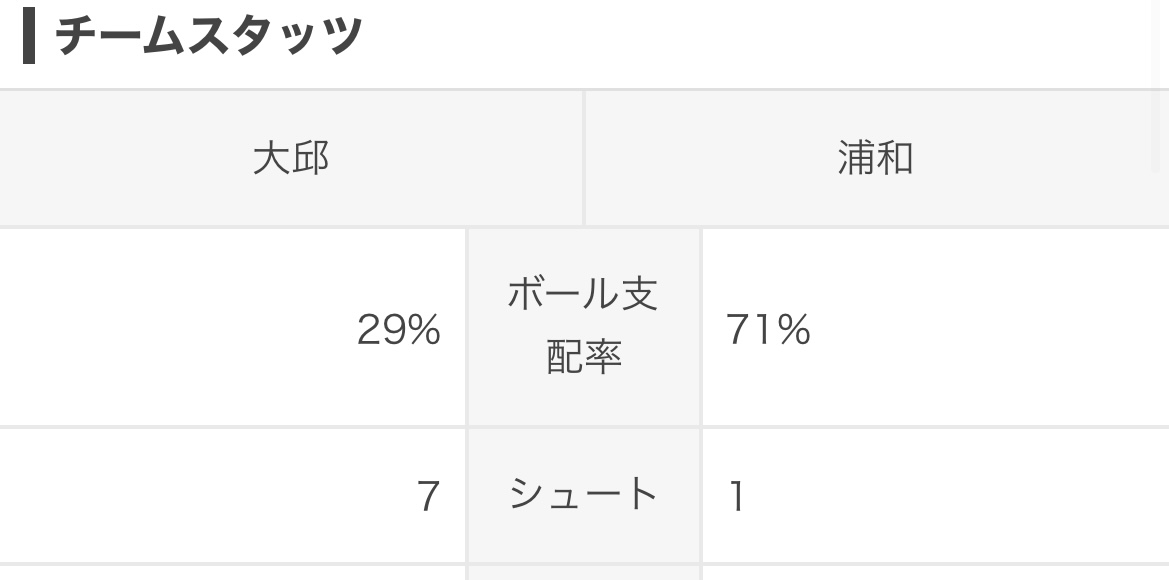Click the percent sign in 29%
1169x580 pixels.
point(422,329)
